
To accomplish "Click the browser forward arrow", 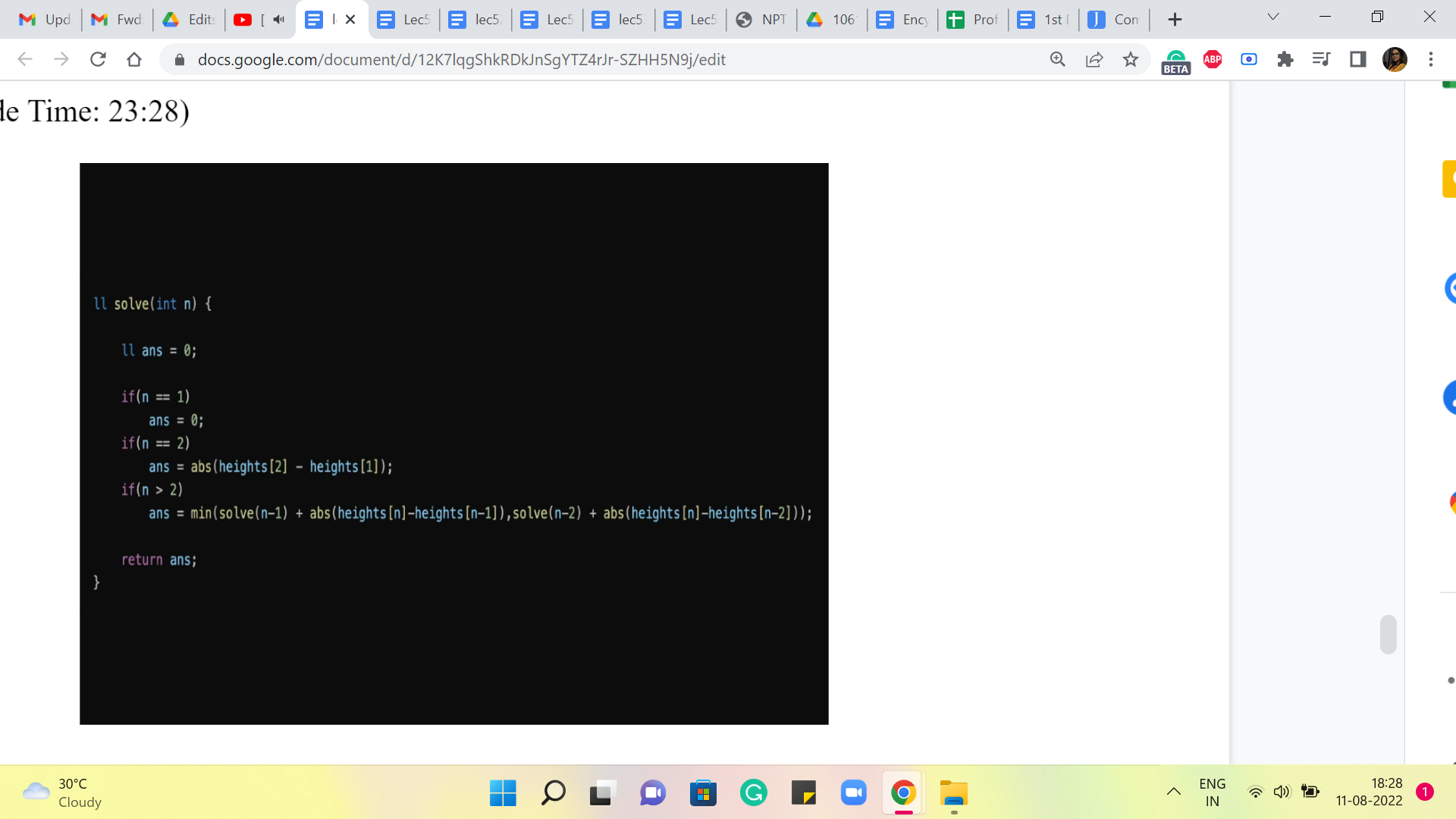I will pos(61,59).
